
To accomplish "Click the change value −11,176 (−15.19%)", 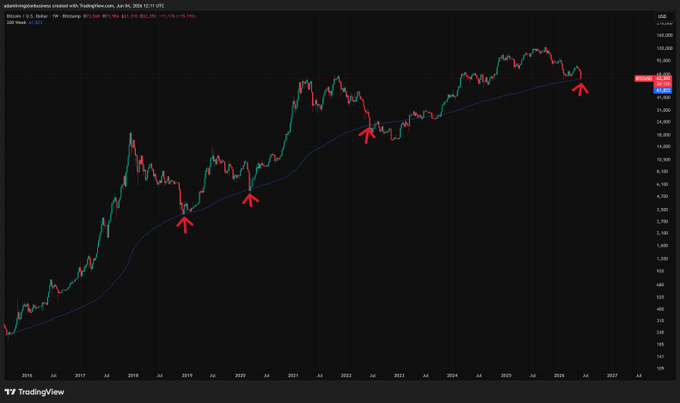I will [178, 16].
